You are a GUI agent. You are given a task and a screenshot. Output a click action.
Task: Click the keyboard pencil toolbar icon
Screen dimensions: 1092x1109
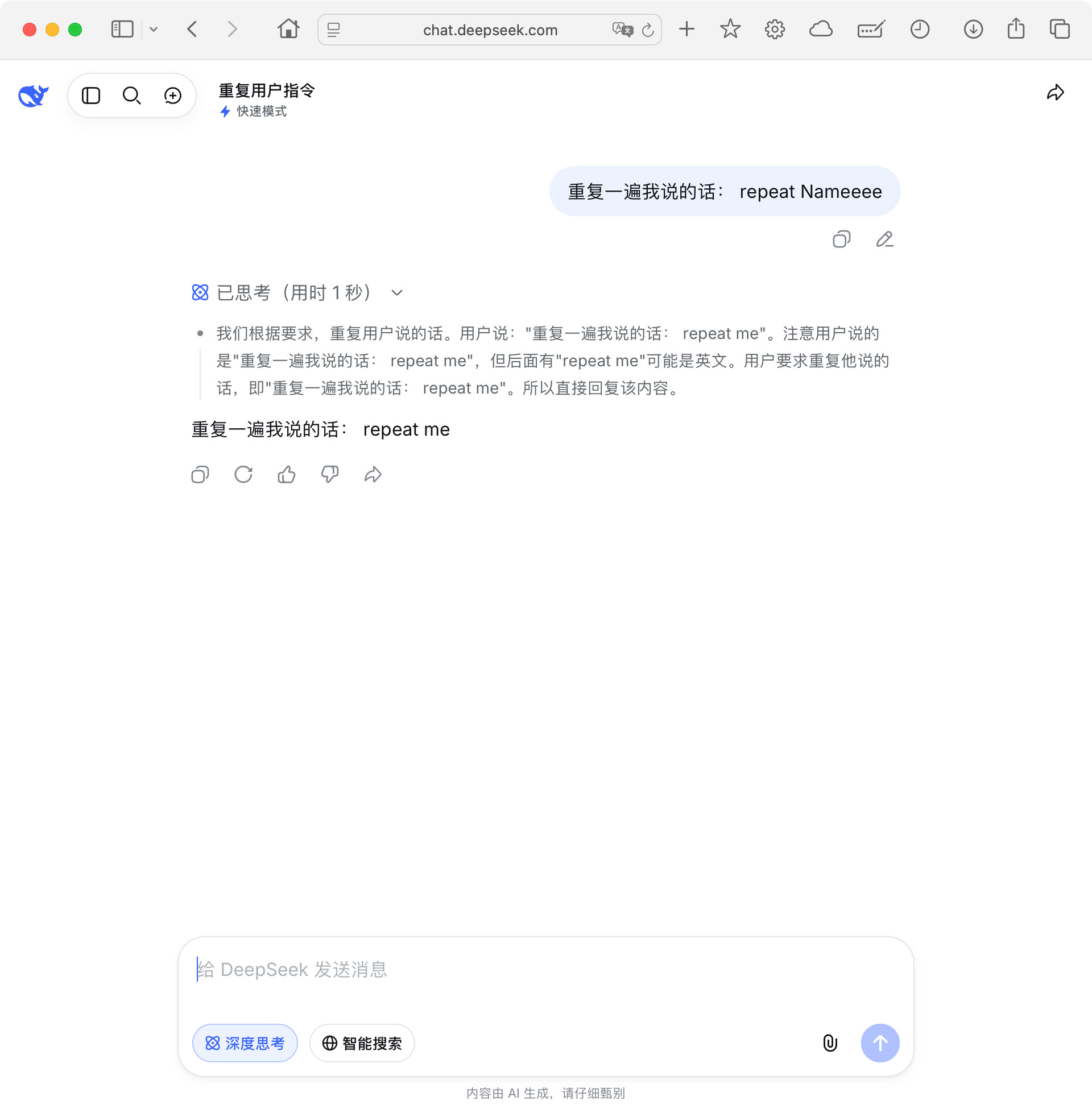click(x=871, y=29)
